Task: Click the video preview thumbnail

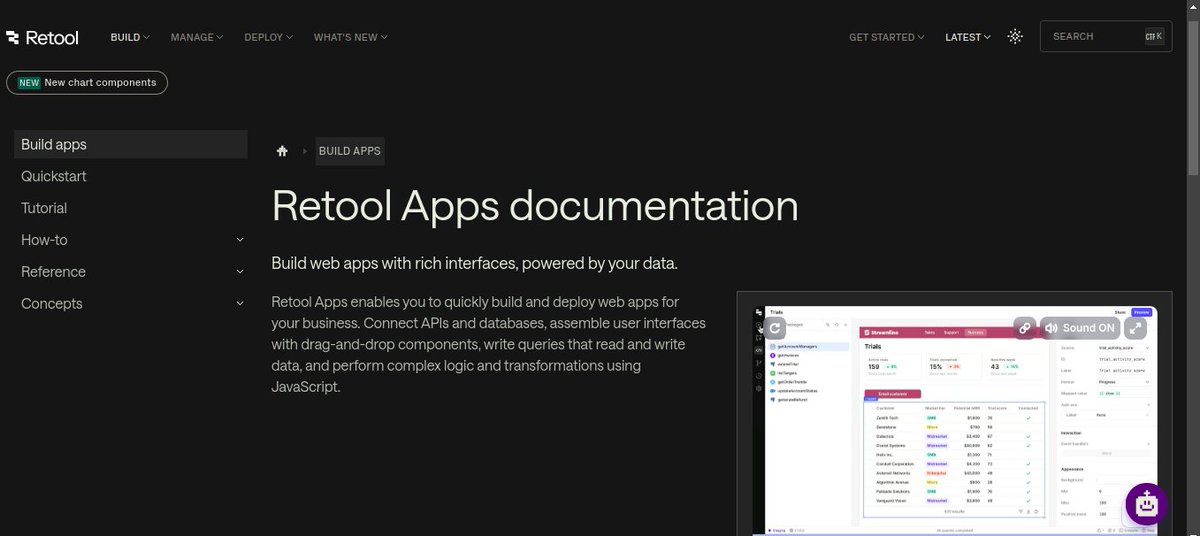Action: (x=955, y=420)
